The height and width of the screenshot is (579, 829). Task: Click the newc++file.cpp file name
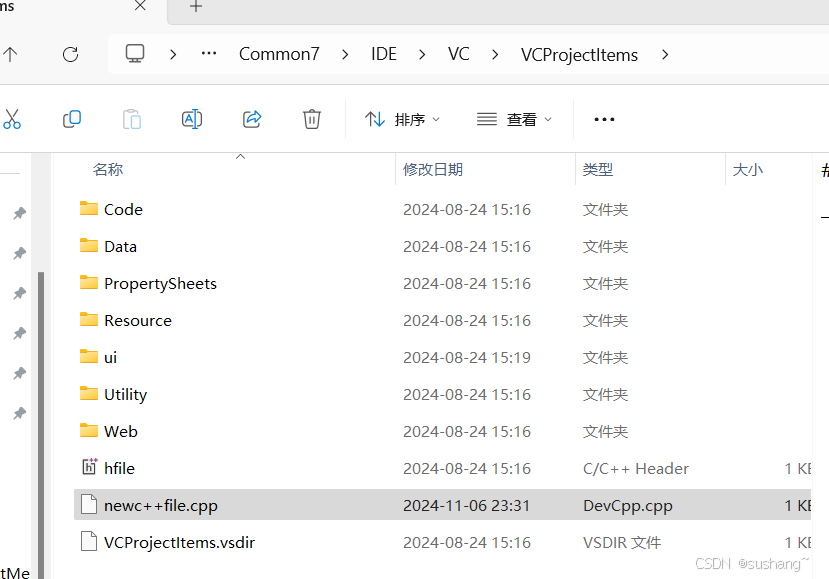pos(161,506)
